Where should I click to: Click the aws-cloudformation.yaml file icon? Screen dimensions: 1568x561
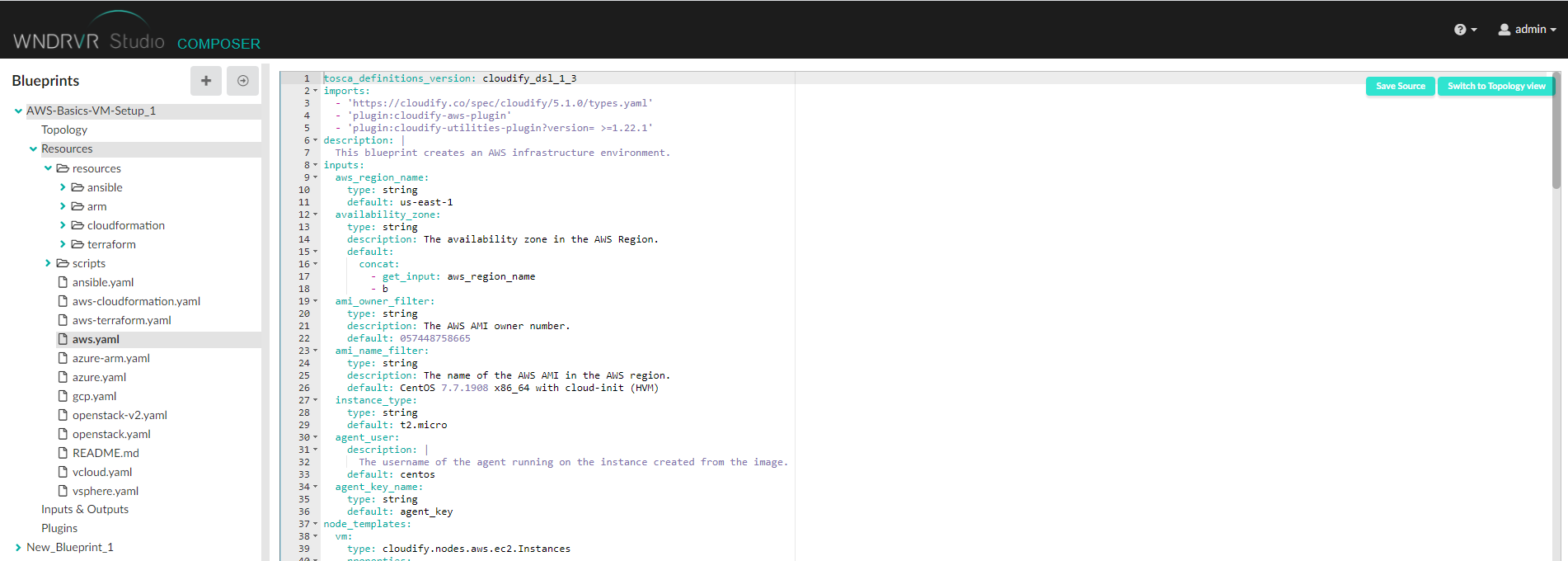tap(63, 301)
